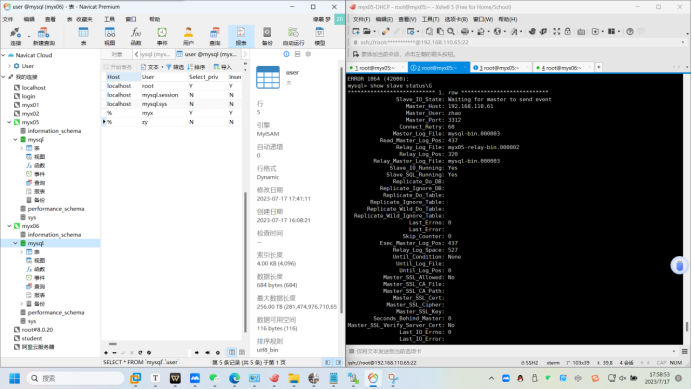Click the Xshell Copy toolbar icon
Viewport: 692px width, 389px height.
click(x=429, y=31)
